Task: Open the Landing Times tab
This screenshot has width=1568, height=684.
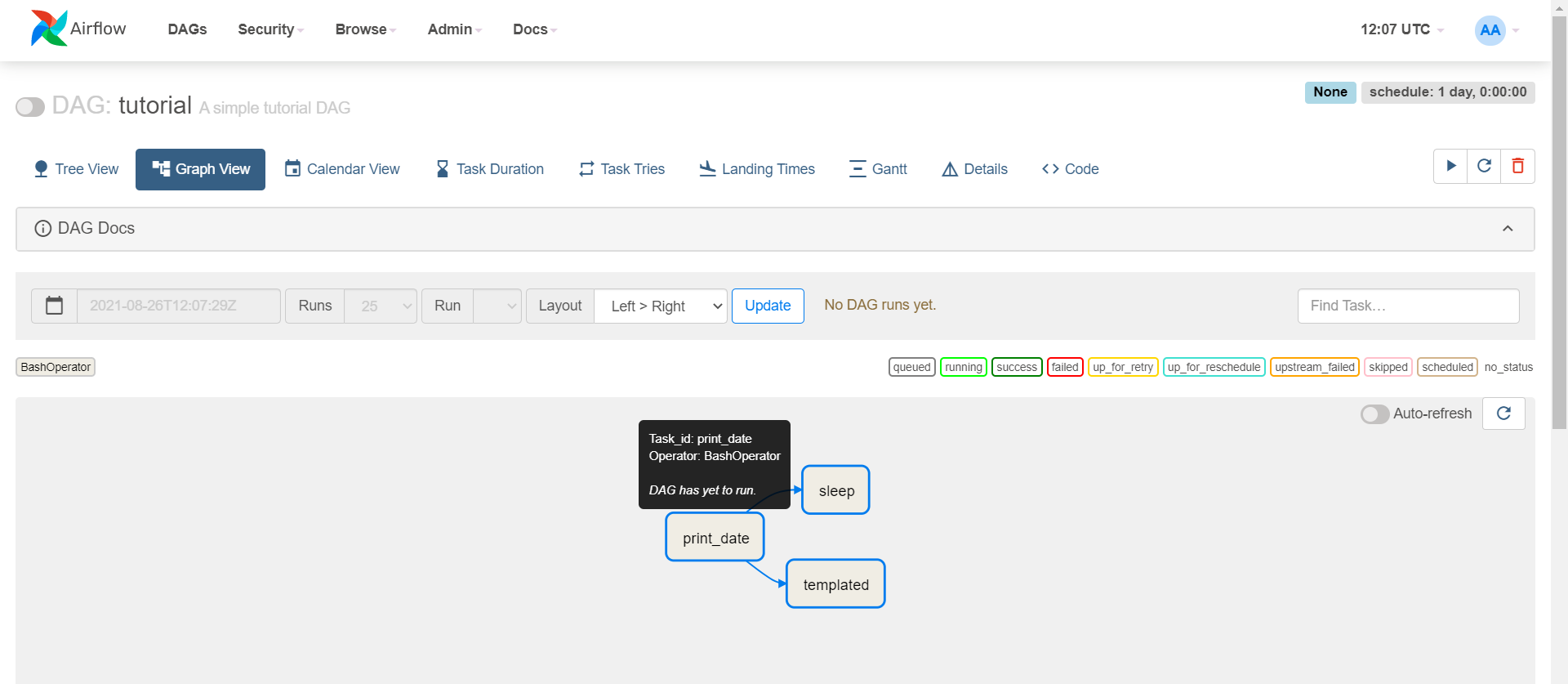Action: tap(757, 169)
